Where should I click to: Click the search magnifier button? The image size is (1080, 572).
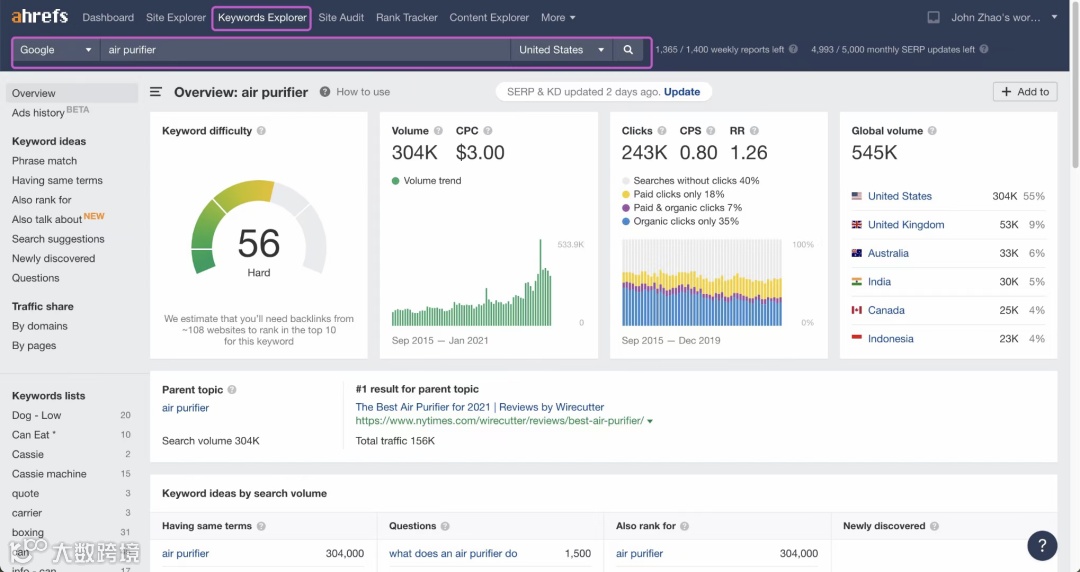click(628, 50)
